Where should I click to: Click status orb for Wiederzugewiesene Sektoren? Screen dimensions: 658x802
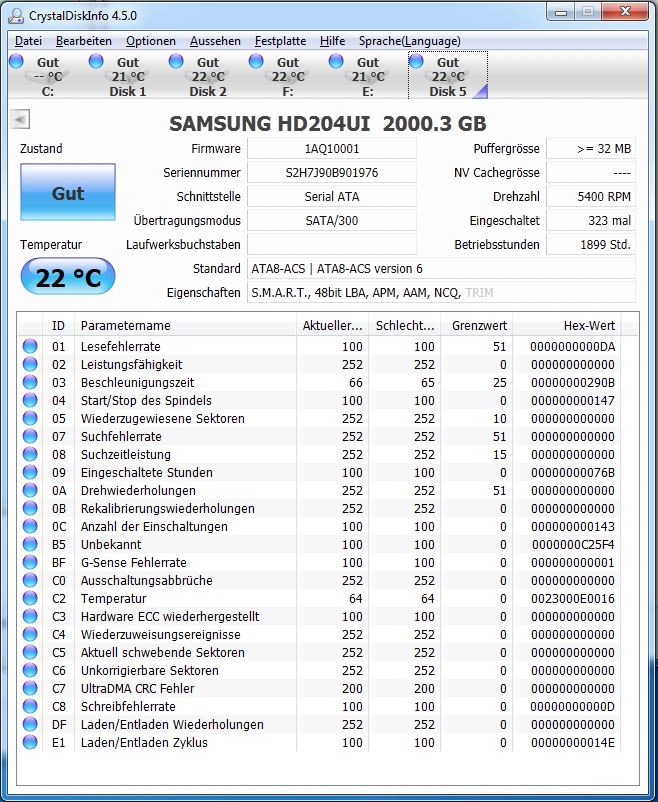[30, 418]
